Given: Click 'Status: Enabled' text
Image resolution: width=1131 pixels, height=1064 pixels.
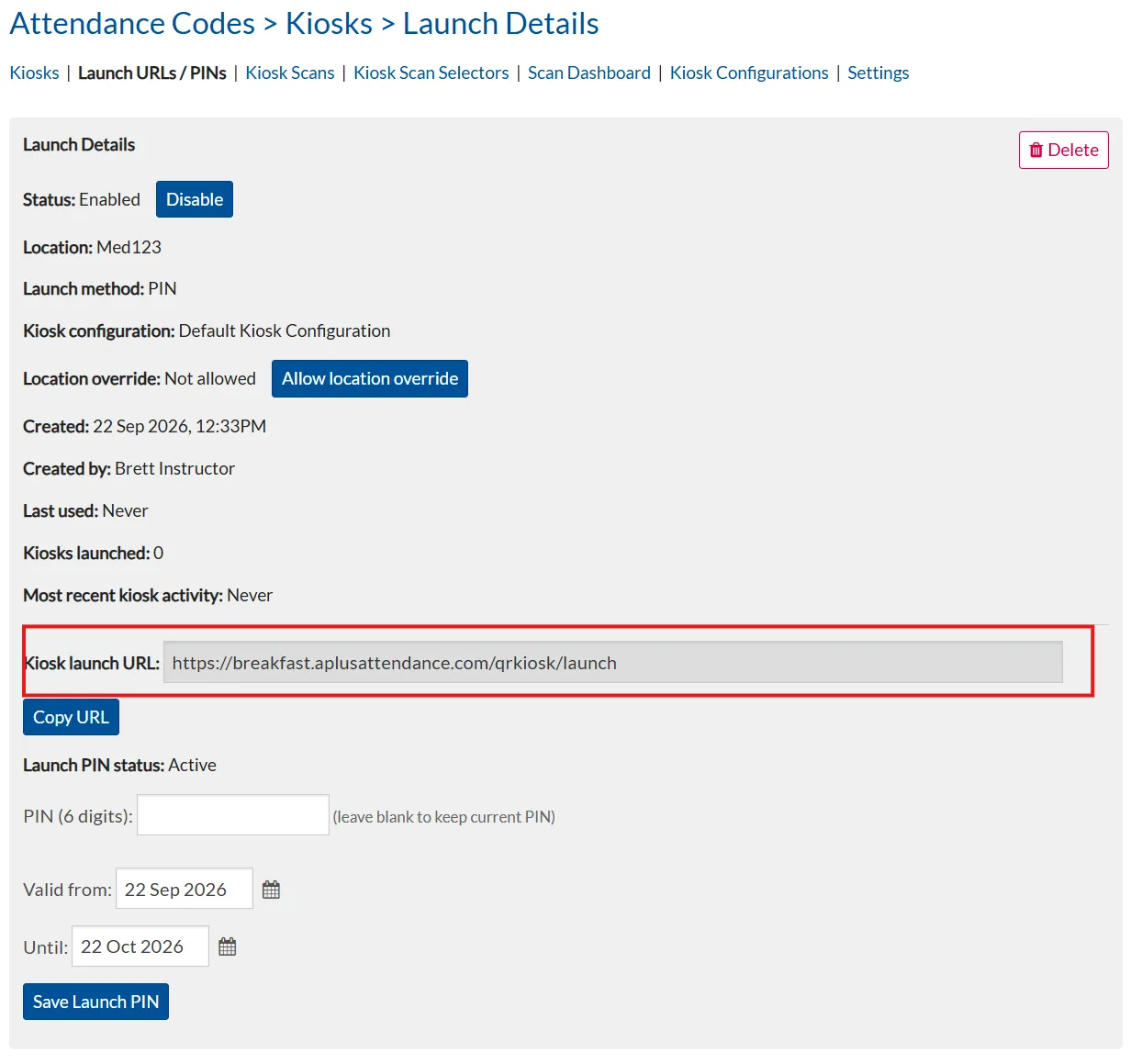Looking at the screenshot, I should (82, 199).
